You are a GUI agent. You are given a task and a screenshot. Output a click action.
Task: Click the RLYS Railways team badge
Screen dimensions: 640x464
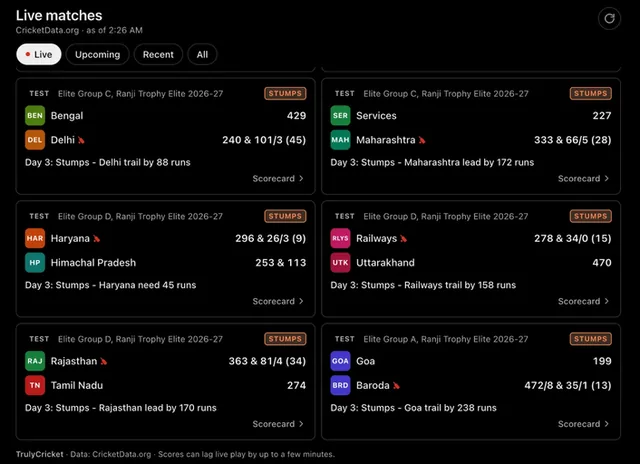click(x=340, y=238)
